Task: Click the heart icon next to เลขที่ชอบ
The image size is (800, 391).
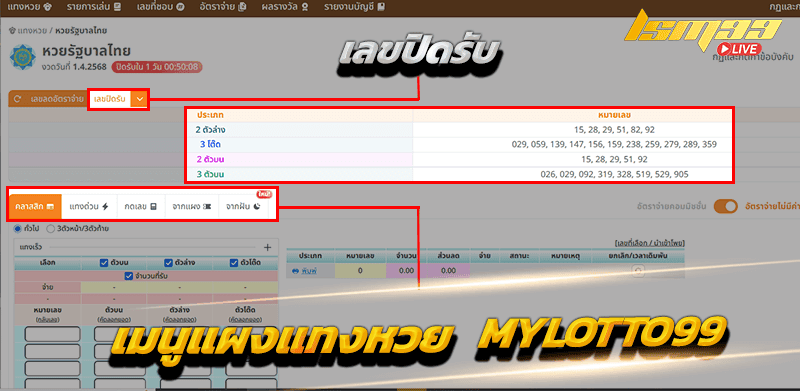Action: [180, 7]
